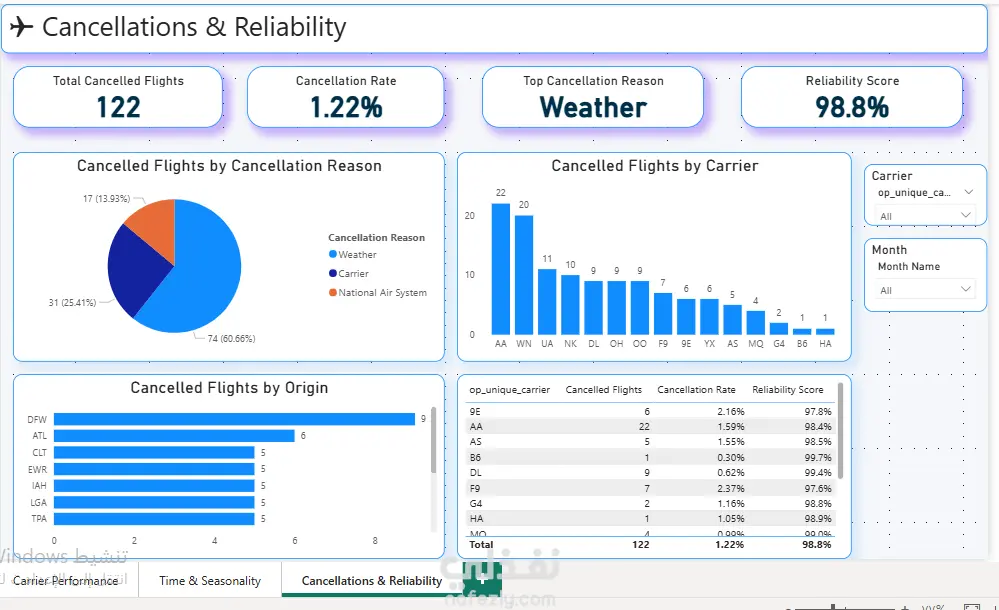Sort table by Reliability Score header

click(x=787, y=389)
